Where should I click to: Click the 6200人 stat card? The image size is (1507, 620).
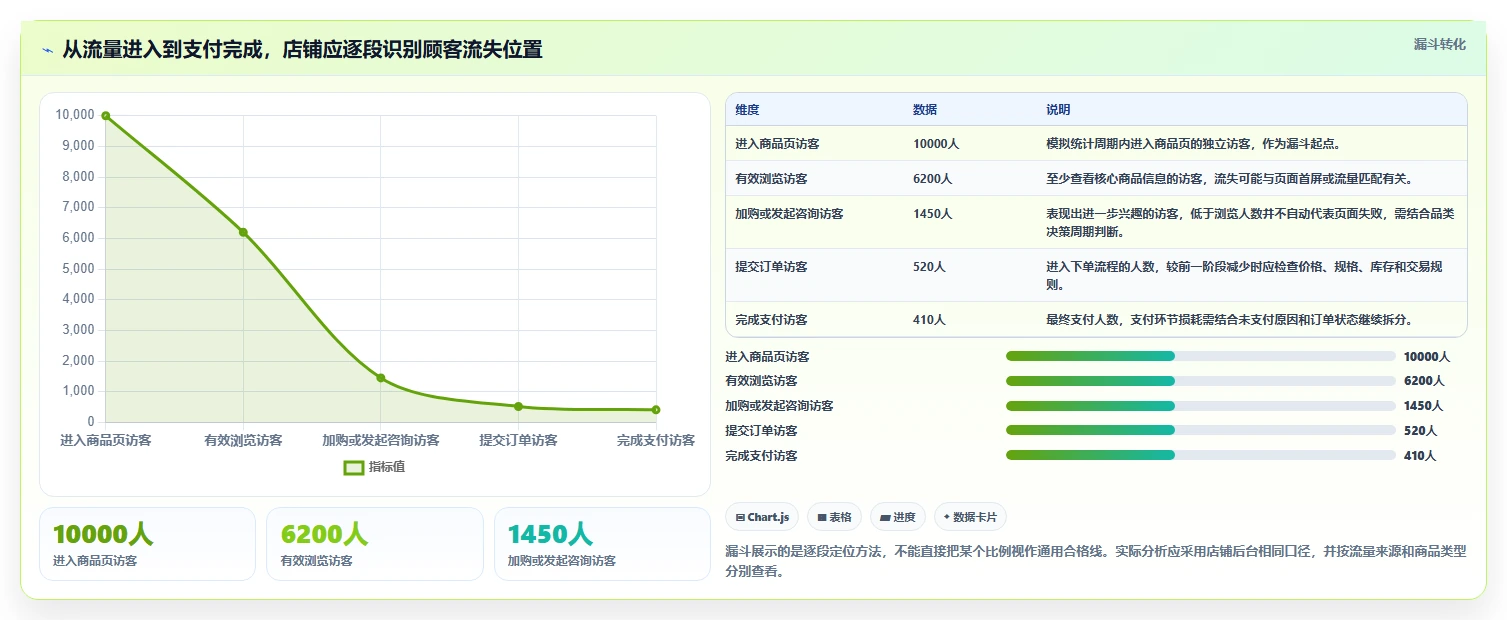pos(375,544)
